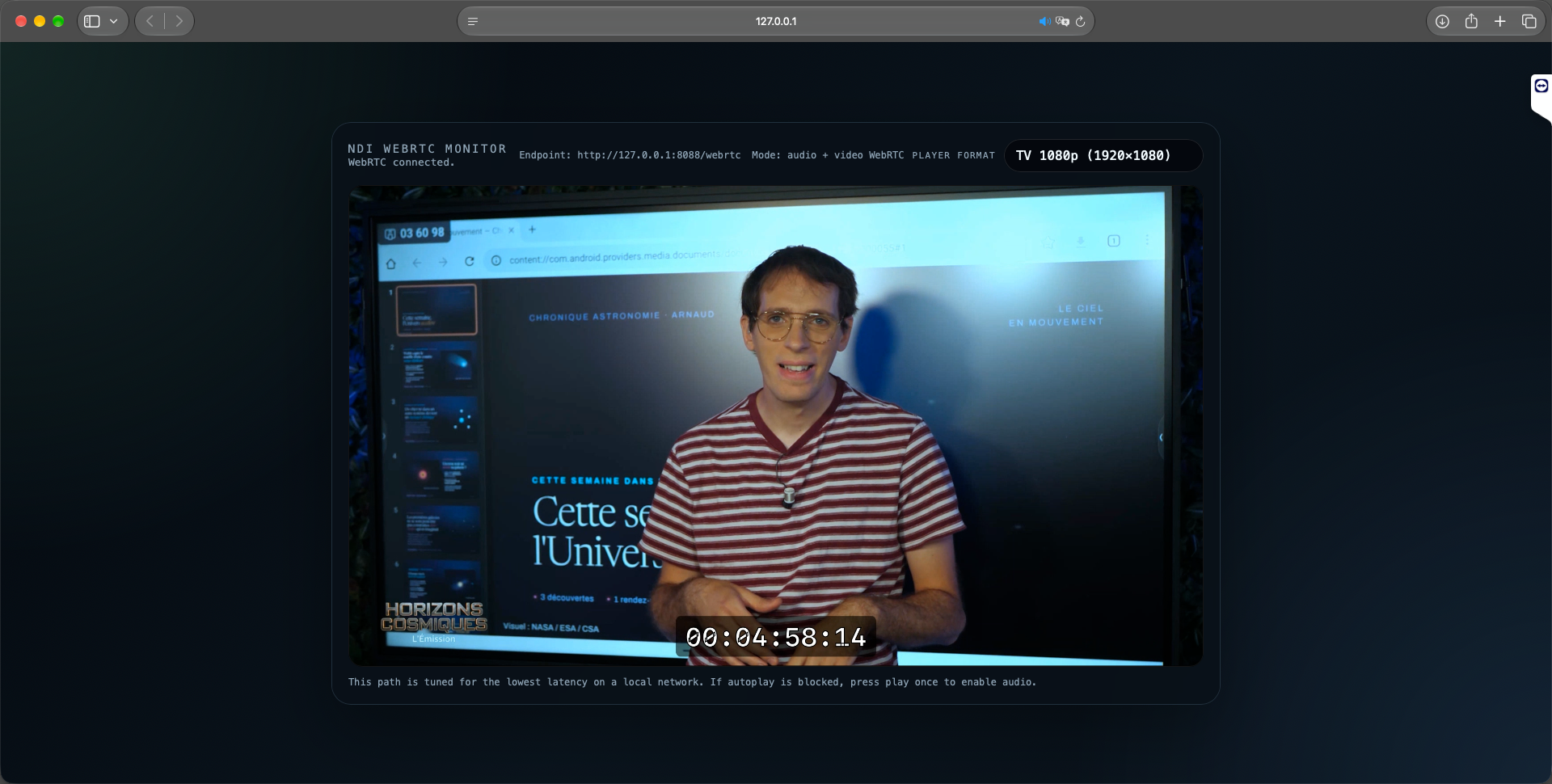Open the sidebar tab group dropdown chevron

114,21
